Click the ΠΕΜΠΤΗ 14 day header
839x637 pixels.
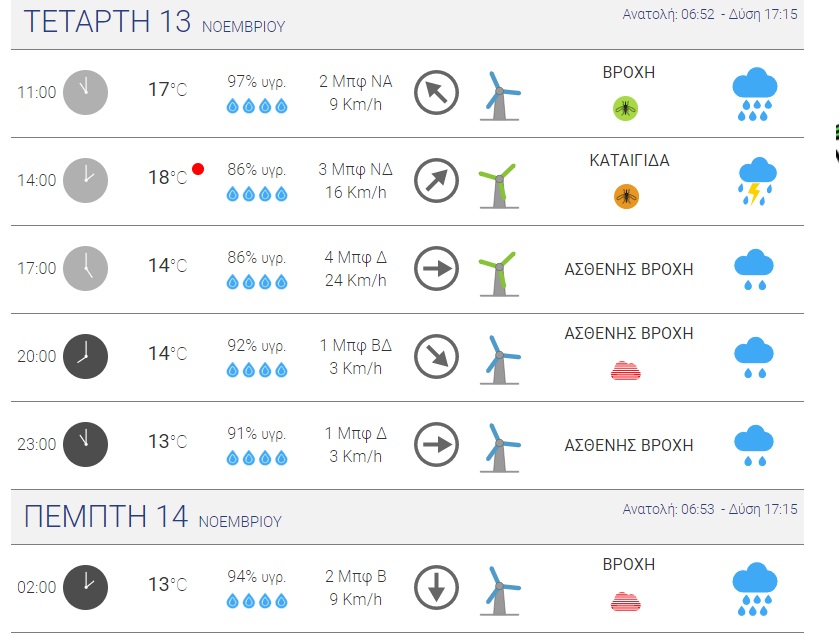106,516
